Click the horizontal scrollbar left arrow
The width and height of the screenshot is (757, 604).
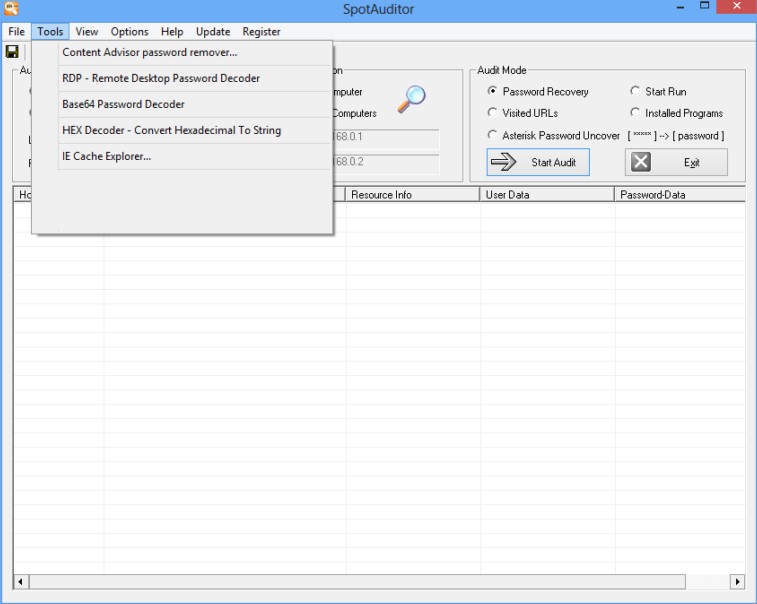click(20, 582)
